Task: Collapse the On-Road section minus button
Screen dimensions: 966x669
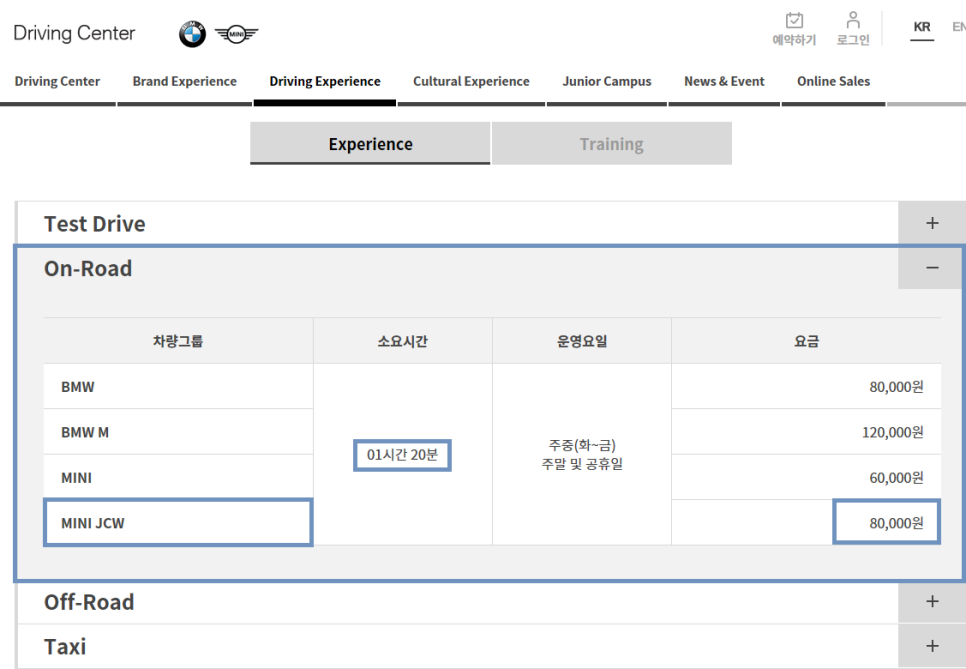Action: [932, 268]
